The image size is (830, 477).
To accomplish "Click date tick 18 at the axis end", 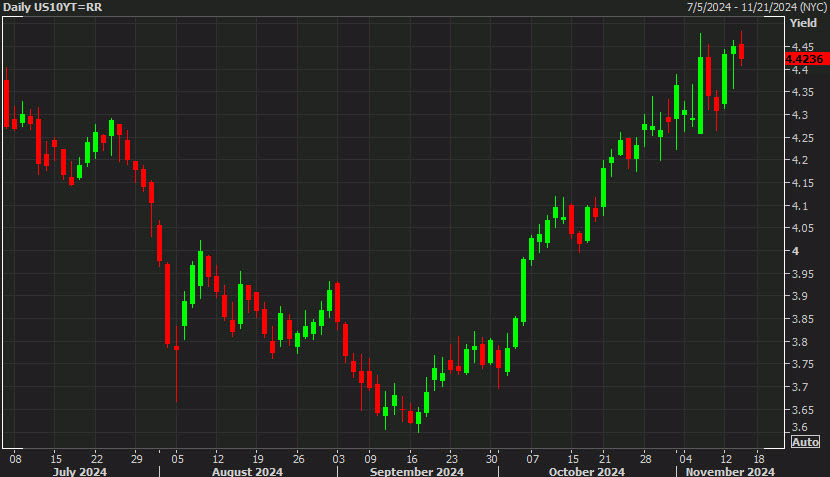I will (759, 455).
